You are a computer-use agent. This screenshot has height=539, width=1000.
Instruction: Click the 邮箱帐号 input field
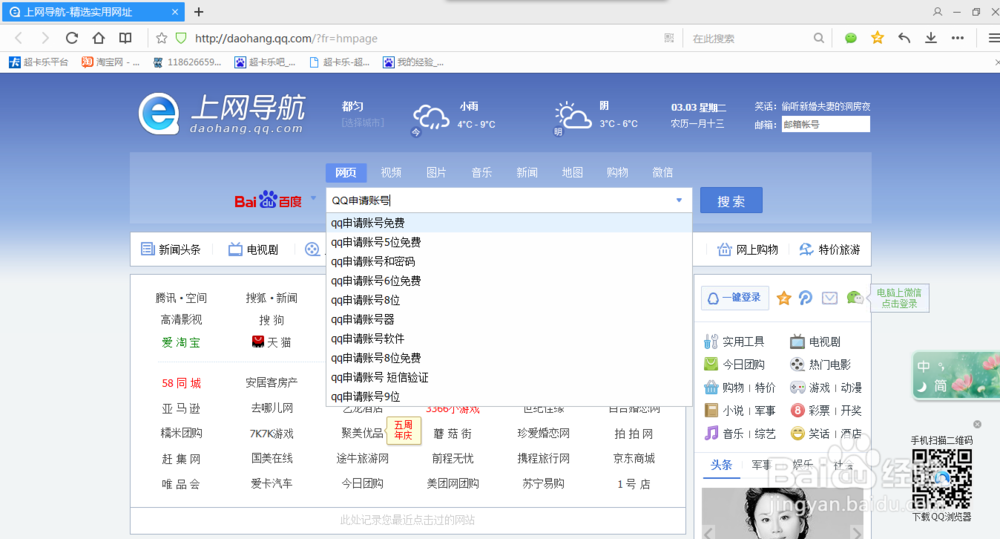826,124
